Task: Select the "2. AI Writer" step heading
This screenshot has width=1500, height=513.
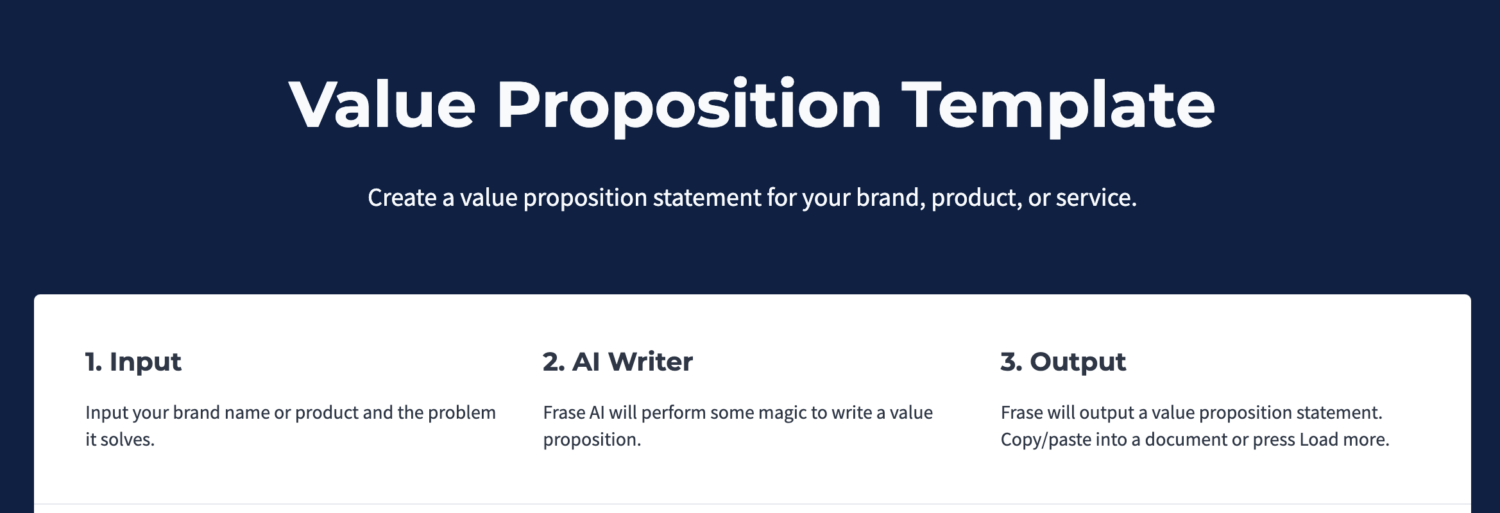Action: pos(617,362)
